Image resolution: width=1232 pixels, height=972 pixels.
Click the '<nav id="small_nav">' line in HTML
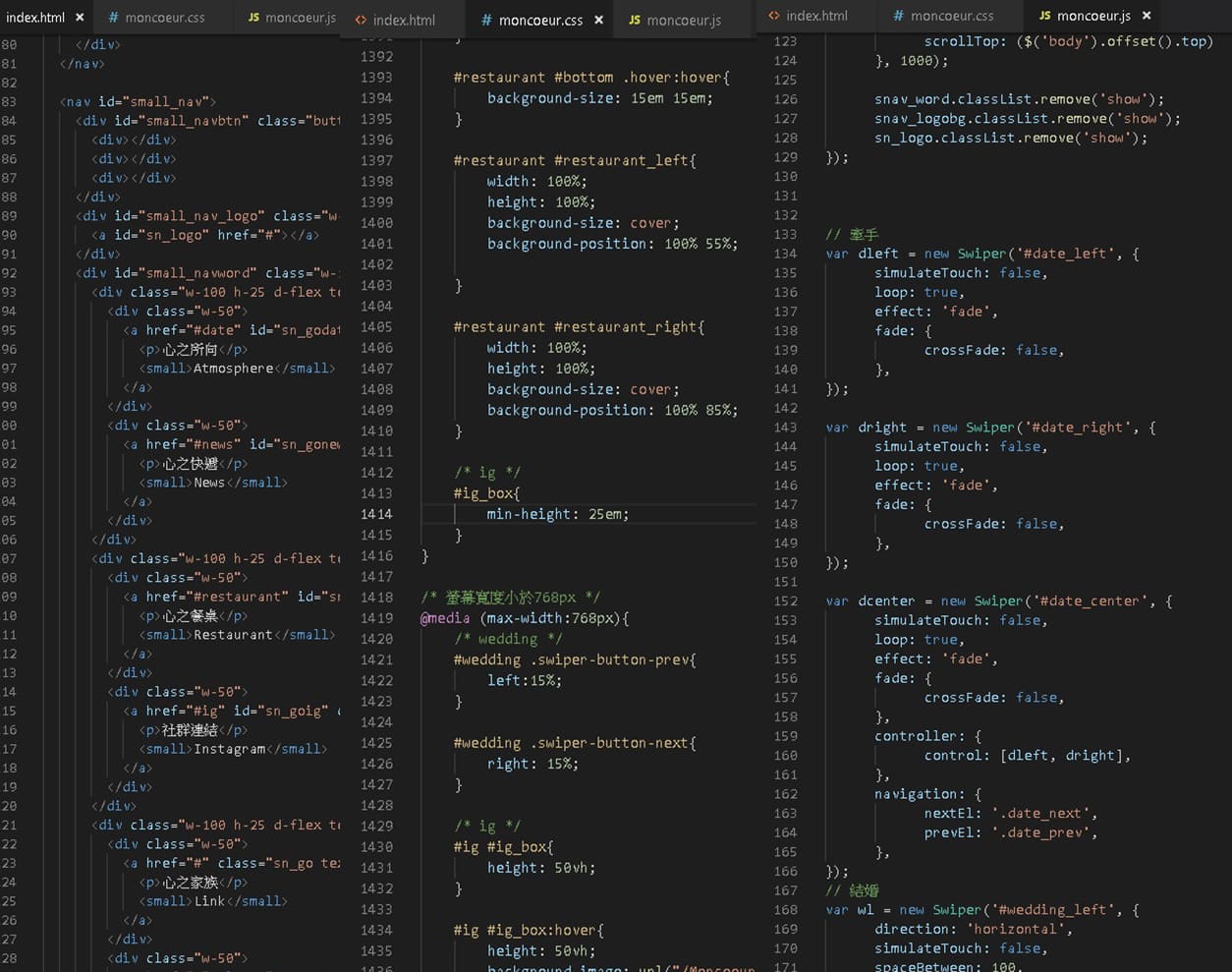tap(138, 101)
